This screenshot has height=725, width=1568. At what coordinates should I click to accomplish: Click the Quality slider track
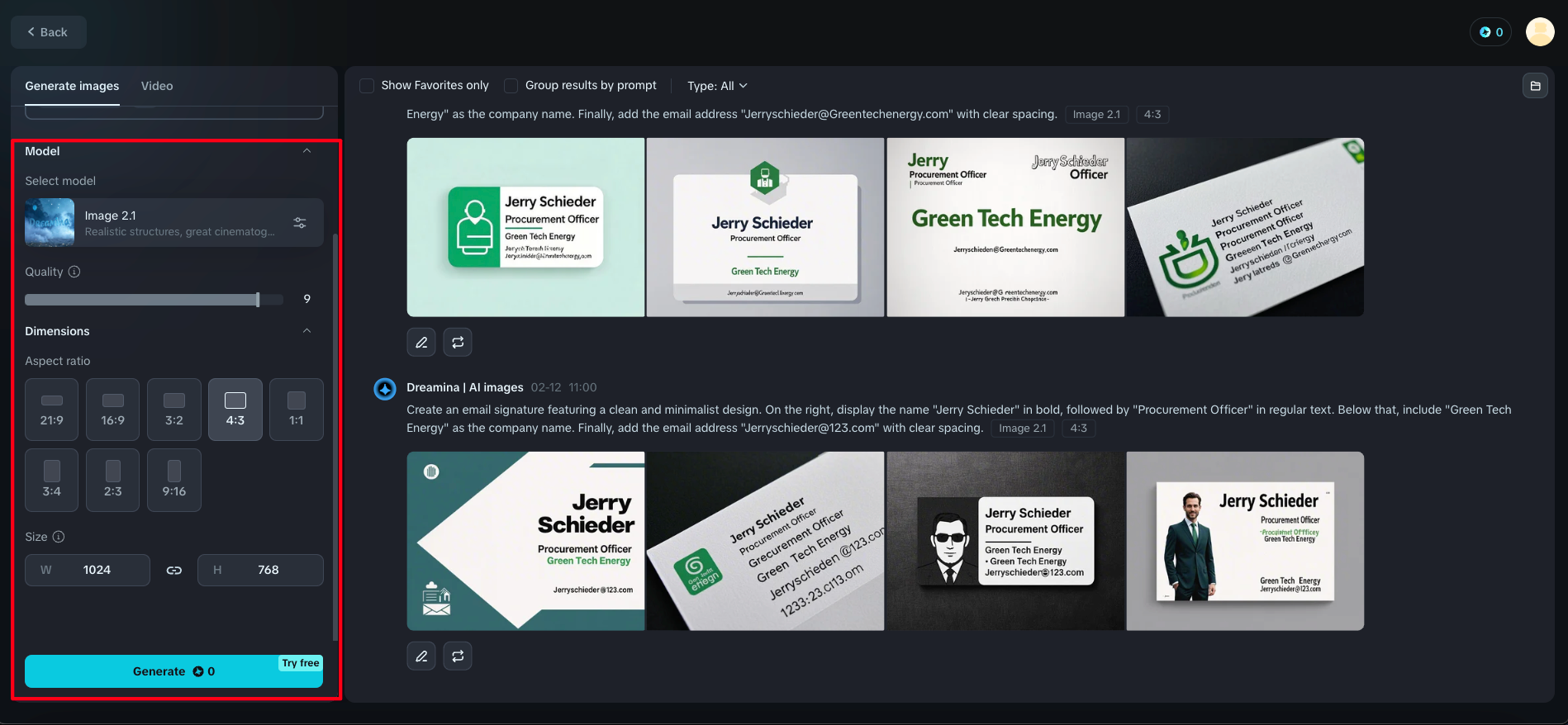tap(154, 300)
